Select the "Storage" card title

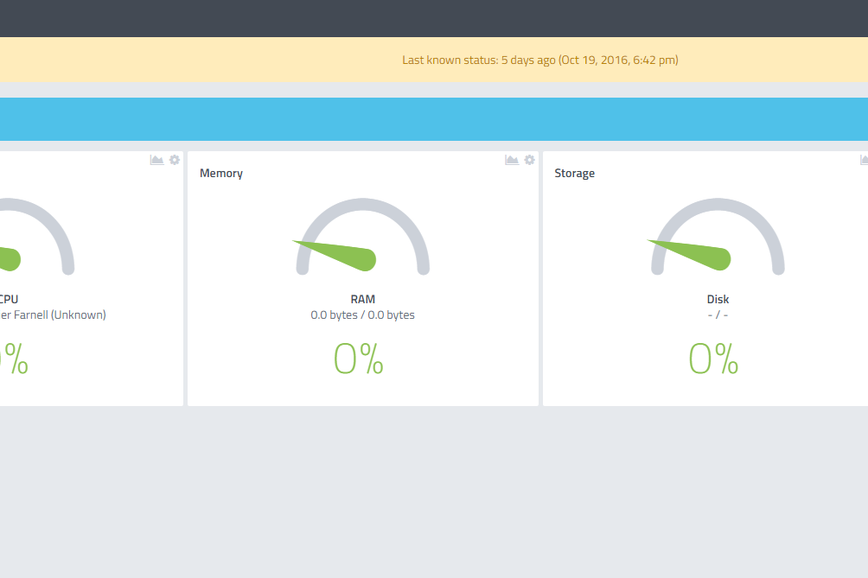[575, 173]
